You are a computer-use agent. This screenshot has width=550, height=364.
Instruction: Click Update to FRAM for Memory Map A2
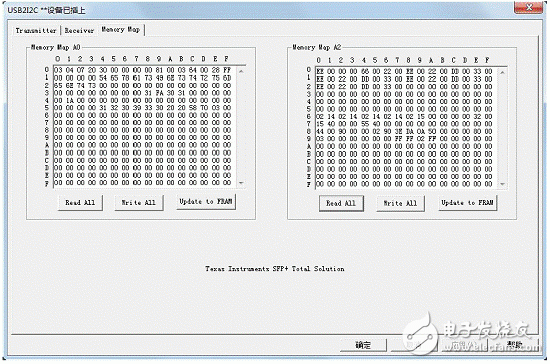coord(467,203)
